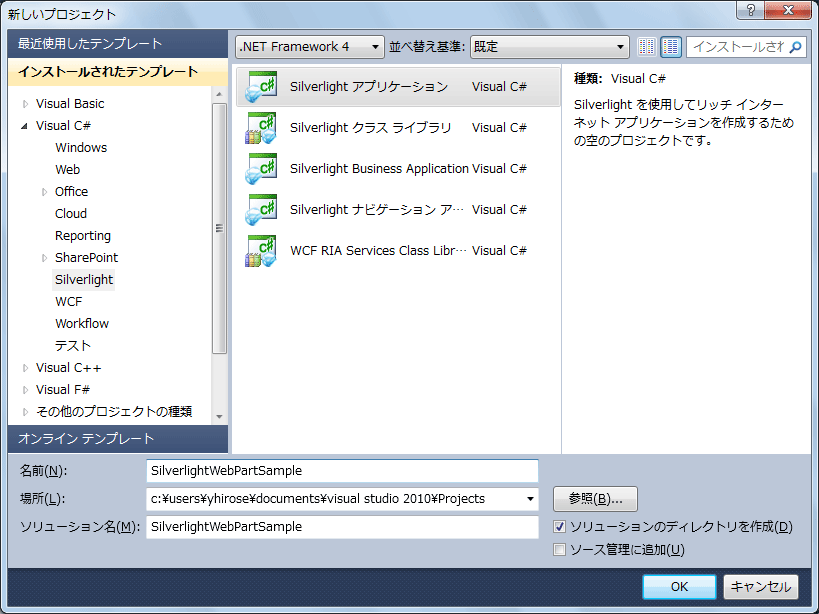819x614 pixels.
Task: Choose the Silverlight Business Application icon
Action: tap(261, 169)
